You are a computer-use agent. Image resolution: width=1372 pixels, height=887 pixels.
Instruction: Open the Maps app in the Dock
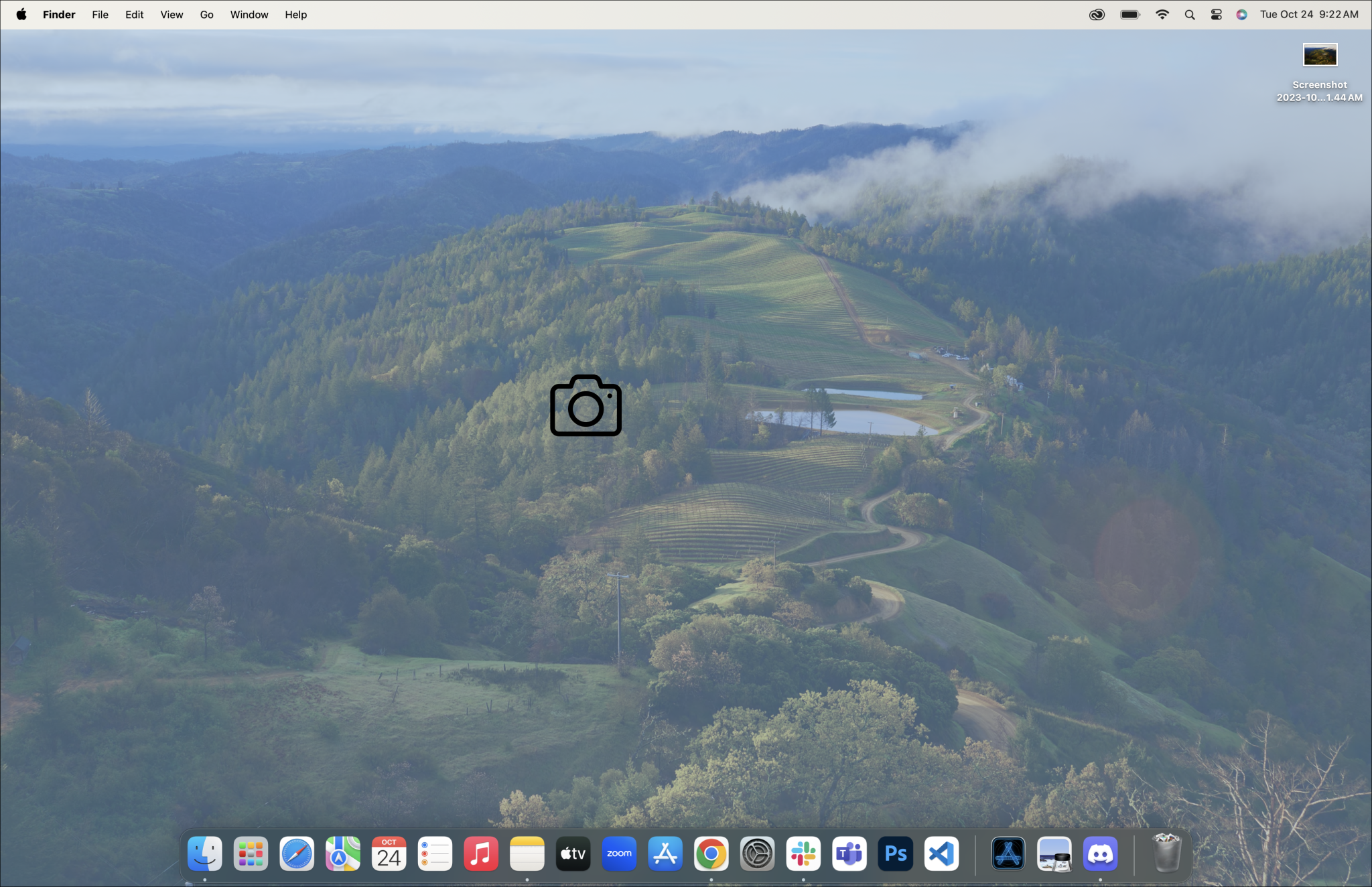click(343, 854)
